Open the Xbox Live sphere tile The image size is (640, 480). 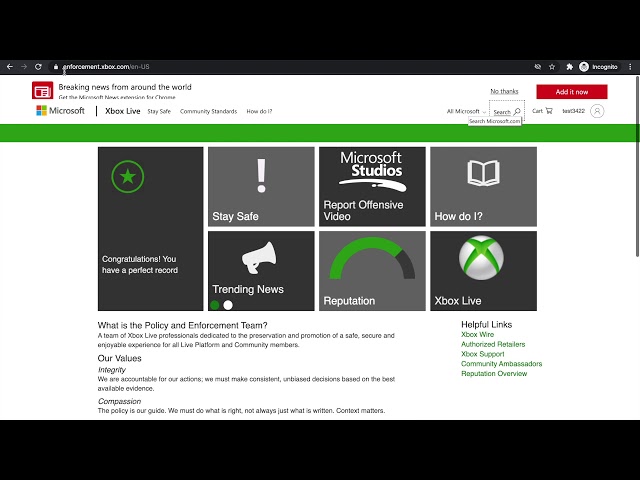pyautogui.click(x=483, y=271)
